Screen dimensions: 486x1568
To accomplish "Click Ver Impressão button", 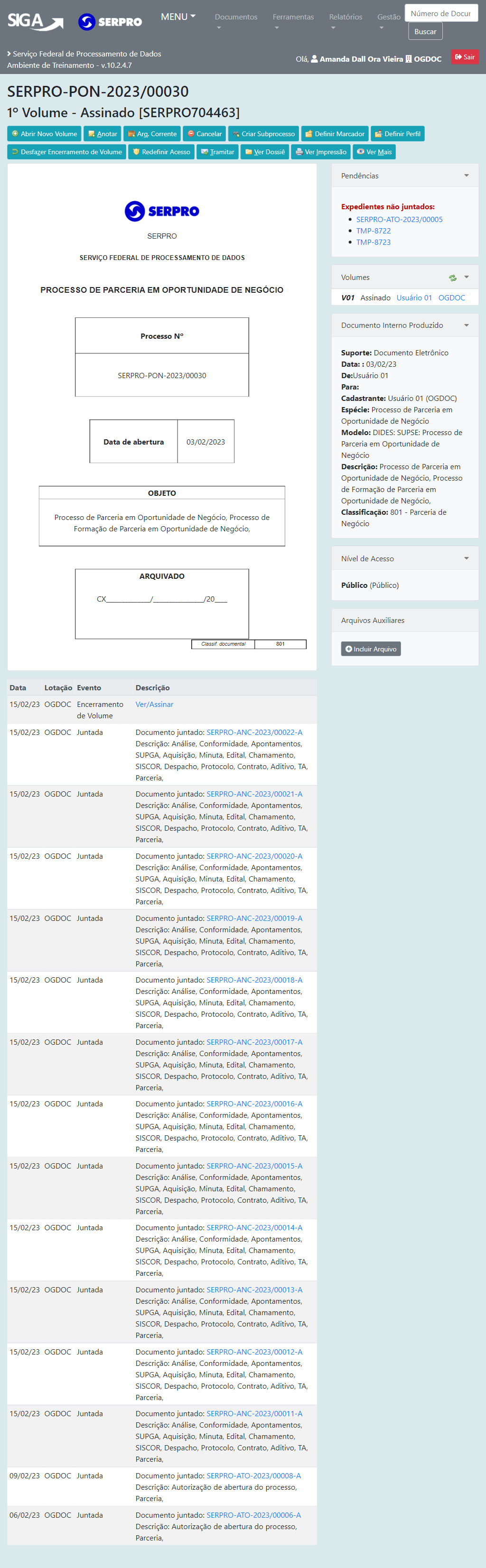I will tap(320, 151).
